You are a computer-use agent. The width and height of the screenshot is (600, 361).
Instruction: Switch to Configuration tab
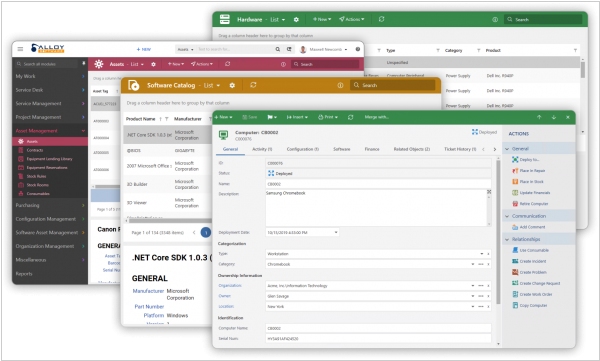[x=303, y=149]
